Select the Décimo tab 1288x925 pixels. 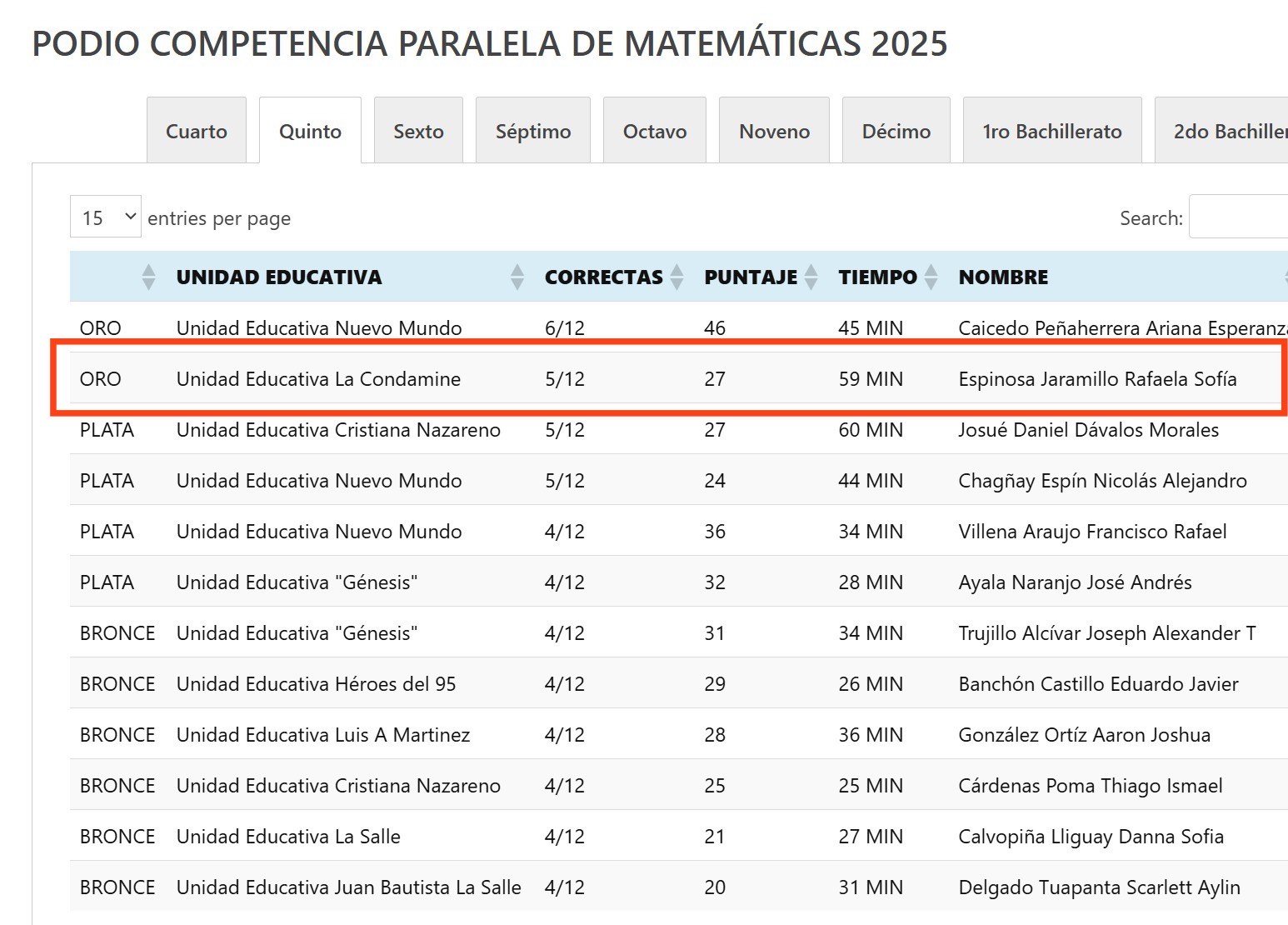click(x=896, y=131)
